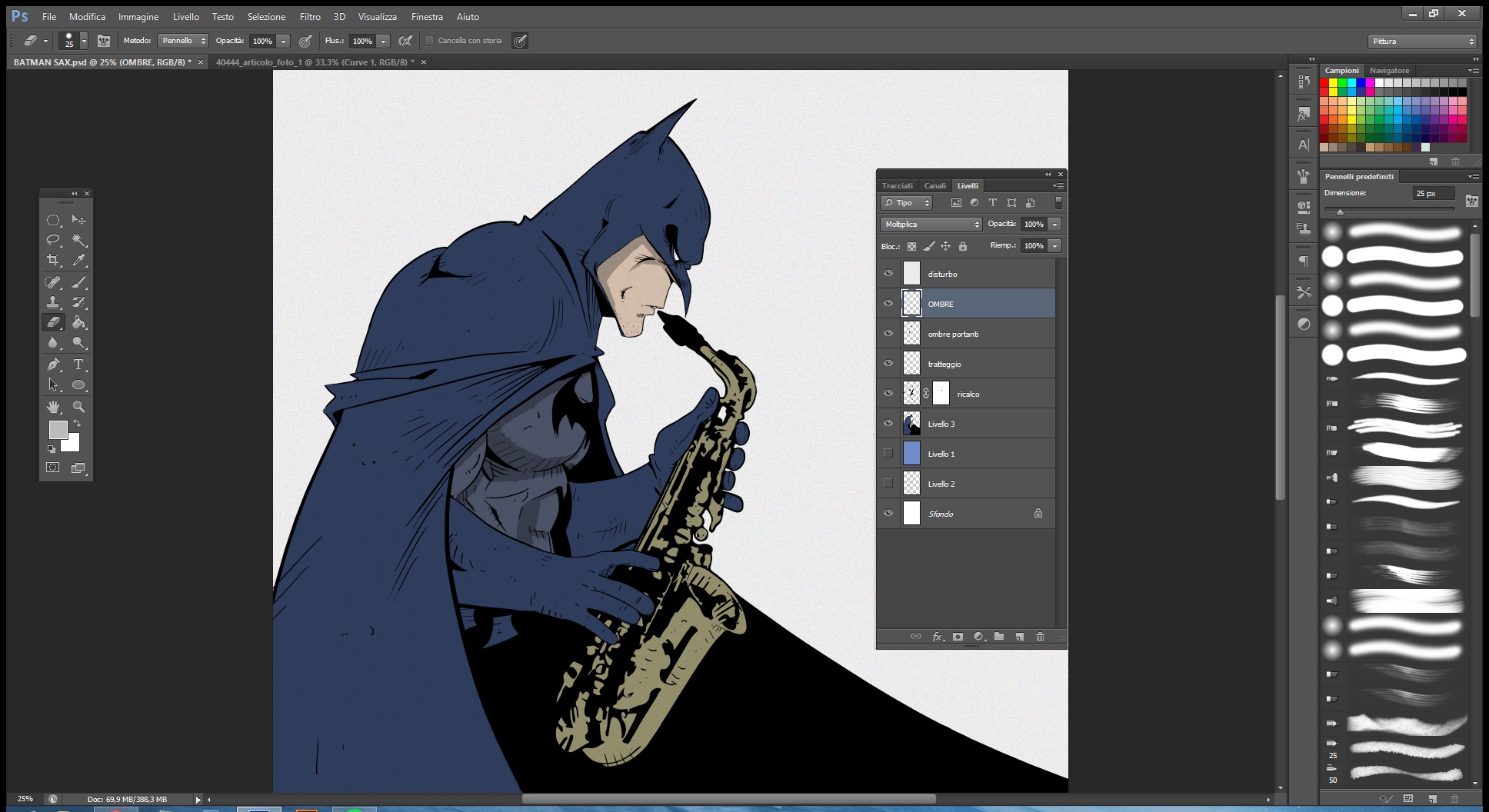This screenshot has width=1489, height=812.
Task: Select the Pen tool
Action: (53, 364)
